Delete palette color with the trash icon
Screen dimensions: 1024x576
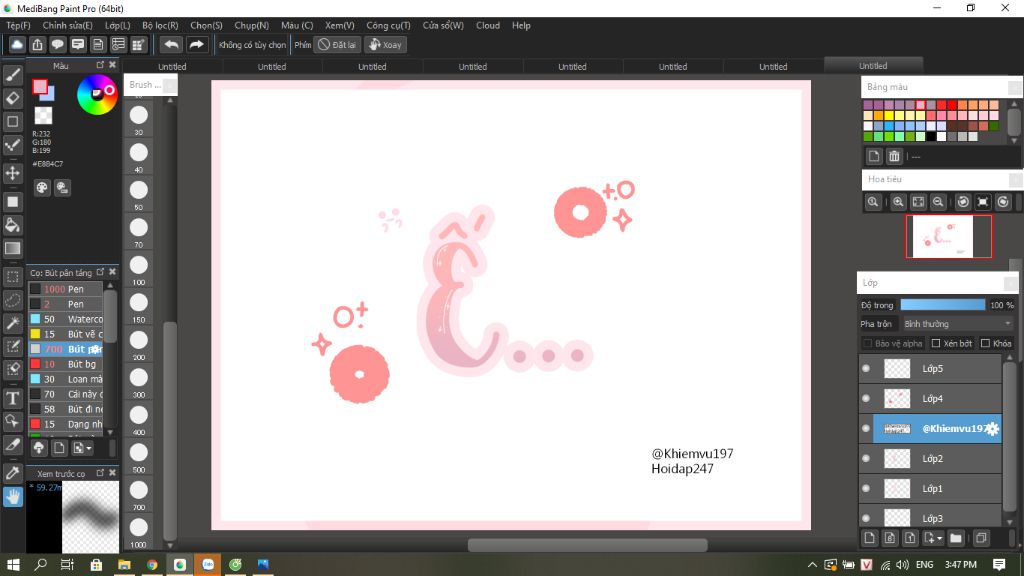[x=894, y=156]
